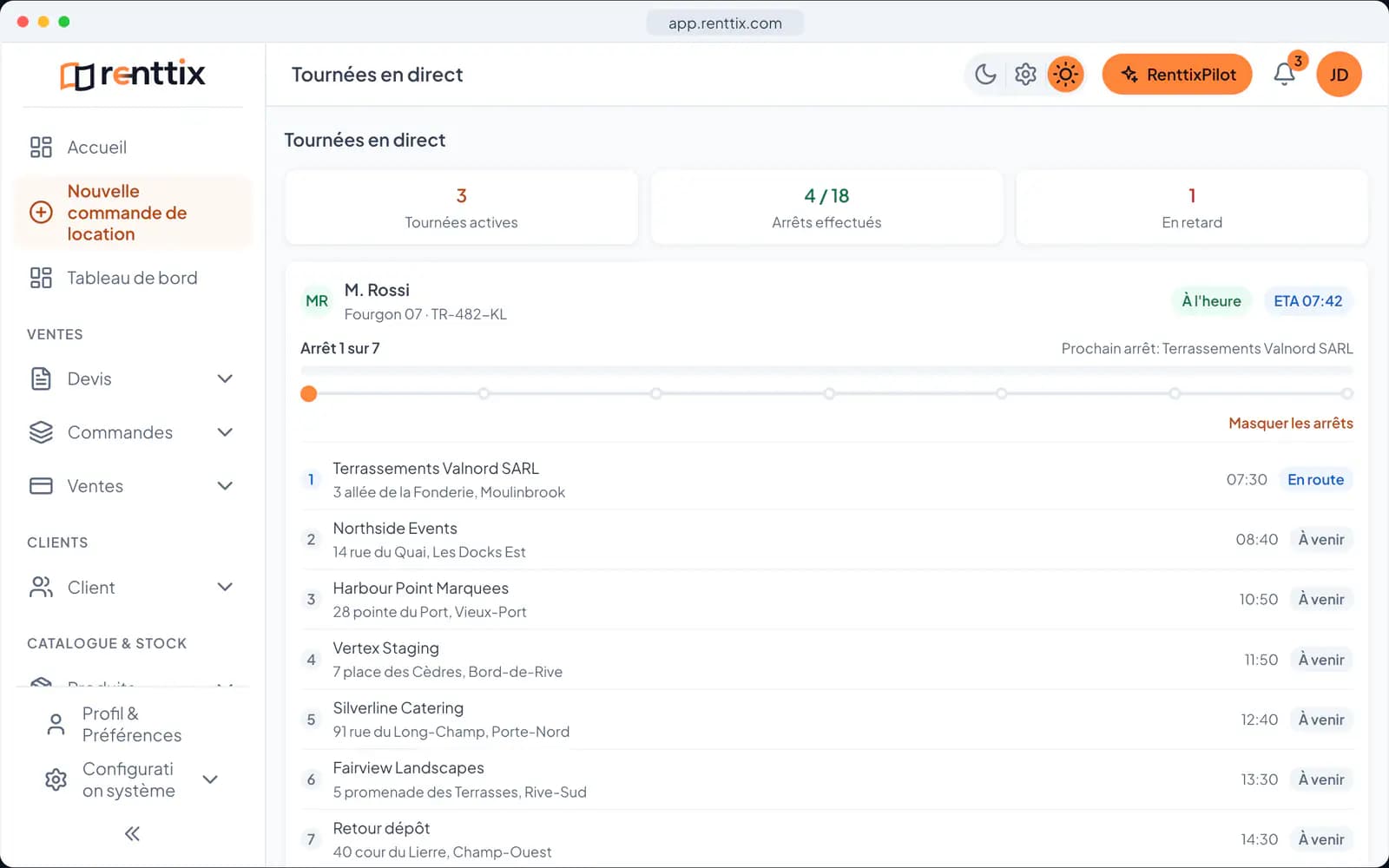Click the Commandes layers icon
The image size is (1389, 868).
[41, 432]
